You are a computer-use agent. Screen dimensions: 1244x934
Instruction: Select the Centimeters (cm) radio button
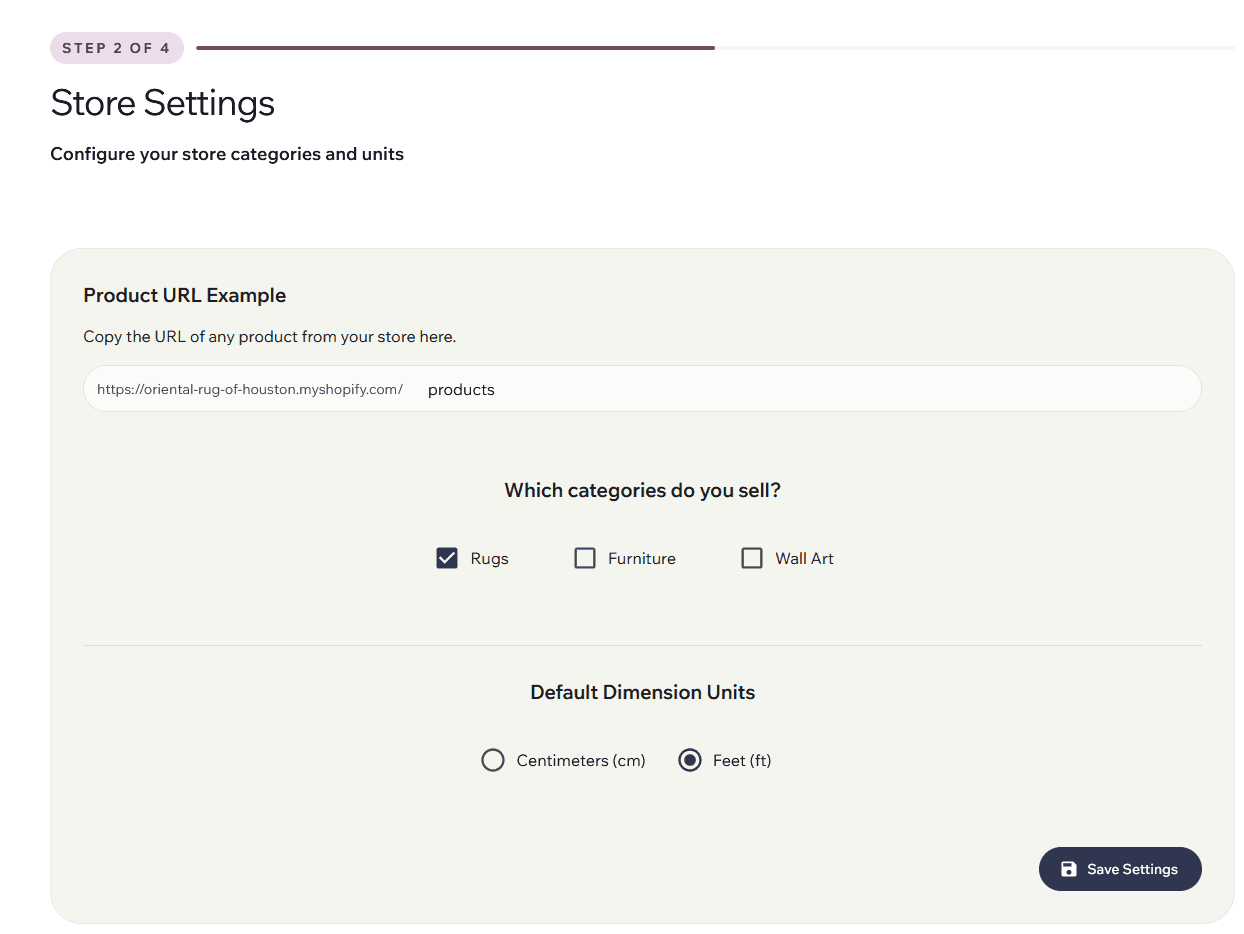click(493, 761)
